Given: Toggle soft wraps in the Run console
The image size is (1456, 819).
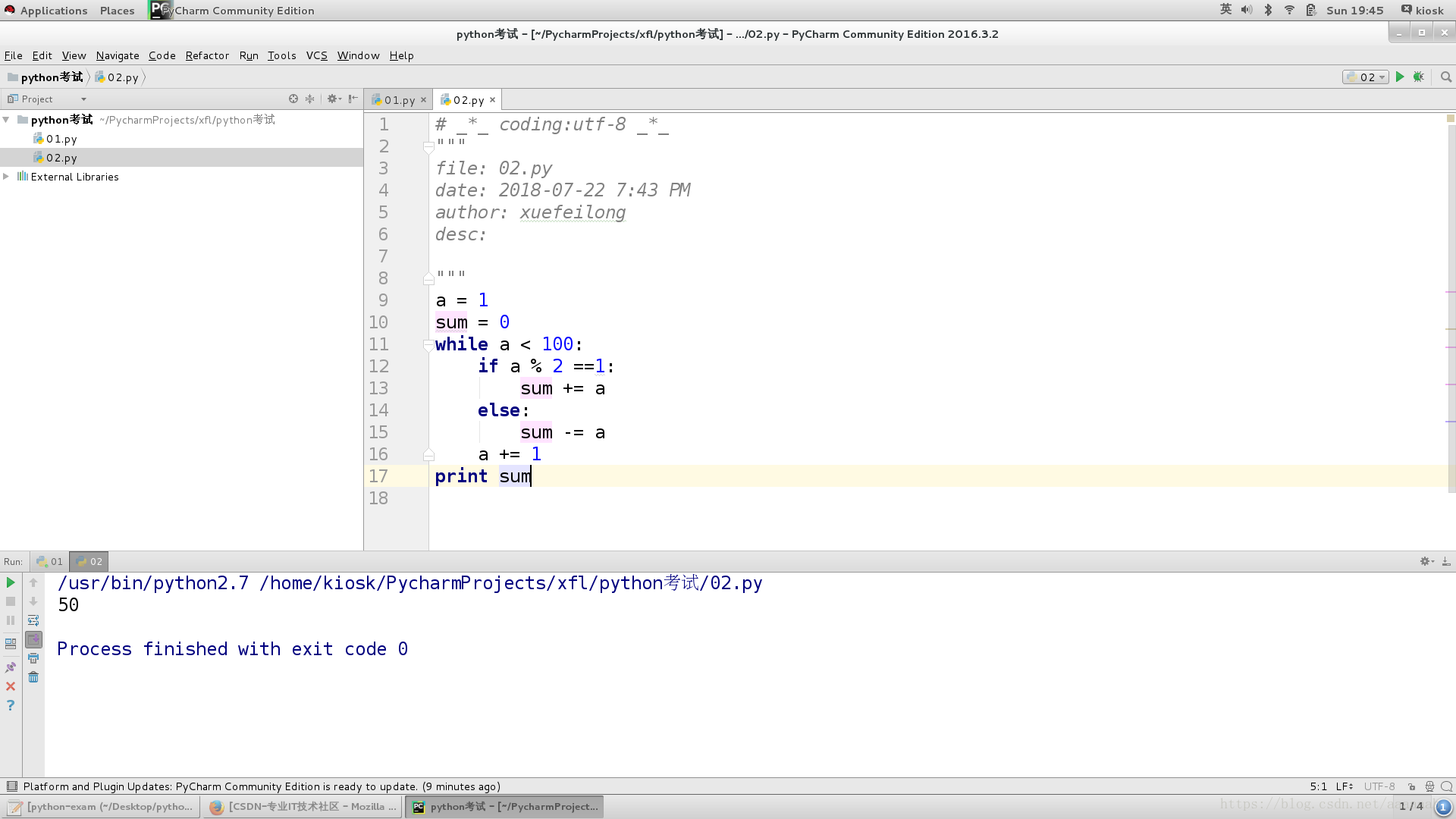Looking at the screenshot, I should click(x=33, y=620).
